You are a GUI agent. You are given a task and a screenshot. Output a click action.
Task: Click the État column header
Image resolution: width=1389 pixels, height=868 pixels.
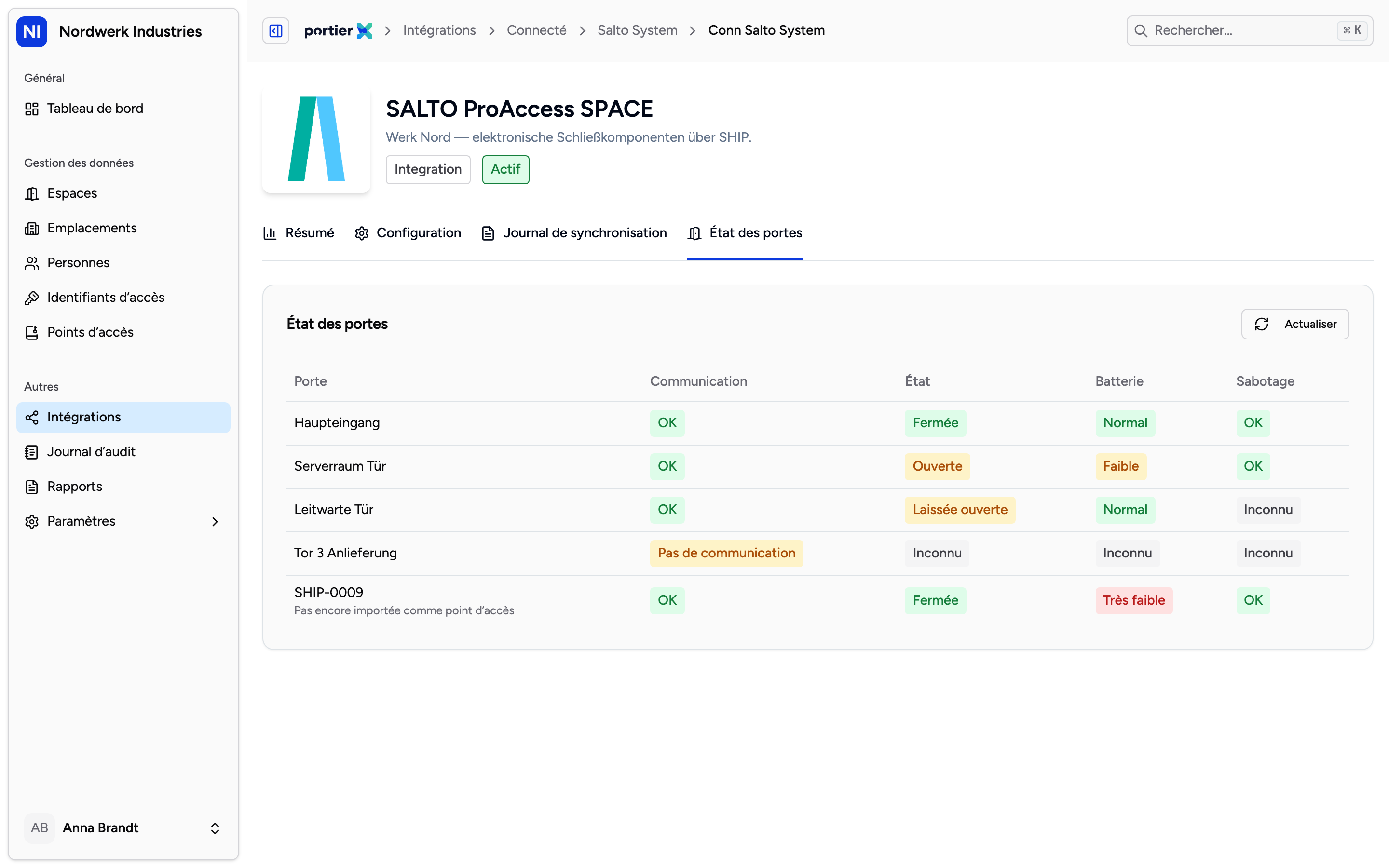[917, 381]
